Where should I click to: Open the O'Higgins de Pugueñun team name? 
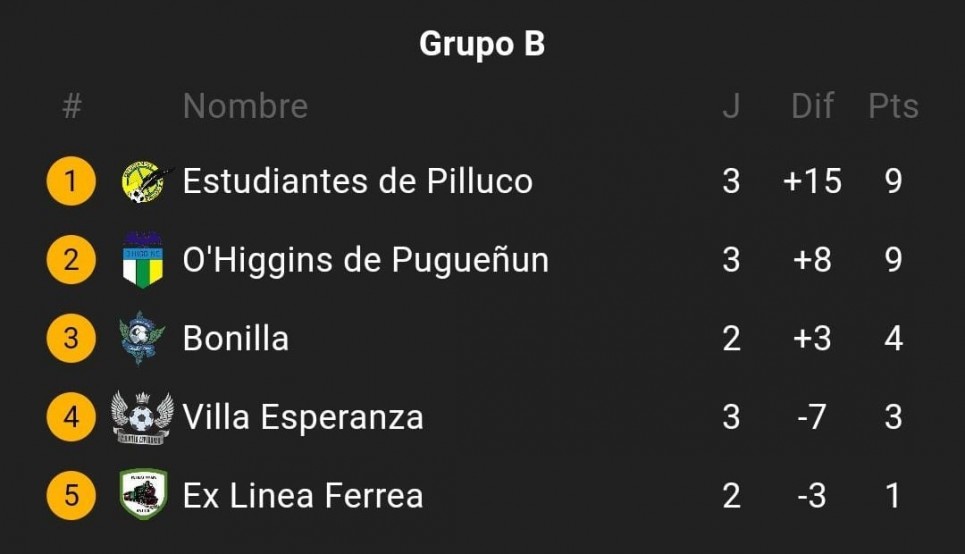pyautogui.click(x=366, y=260)
